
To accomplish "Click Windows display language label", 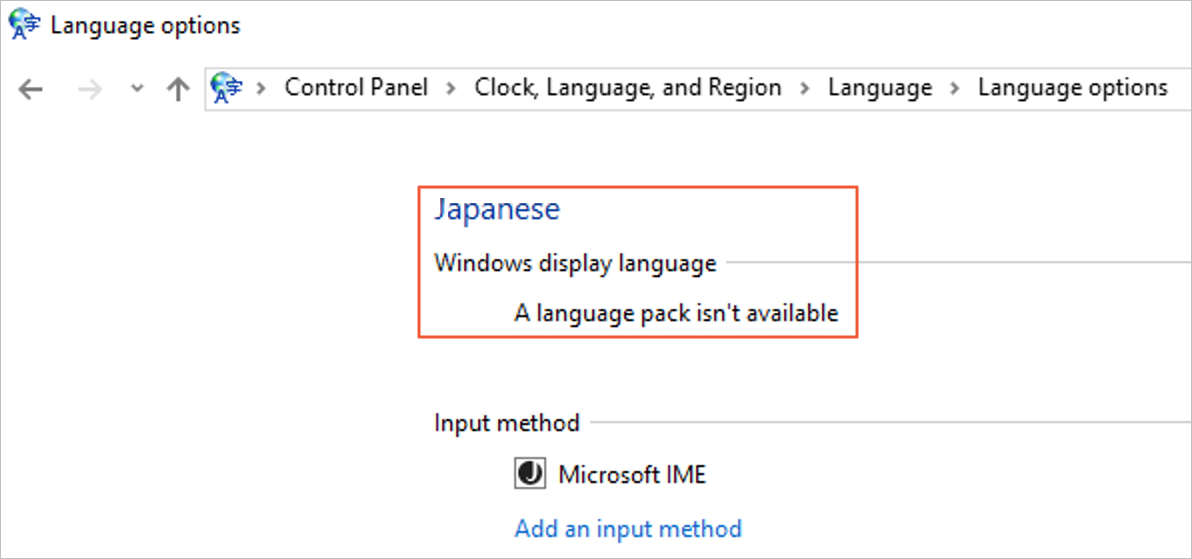I will pyautogui.click(x=575, y=263).
